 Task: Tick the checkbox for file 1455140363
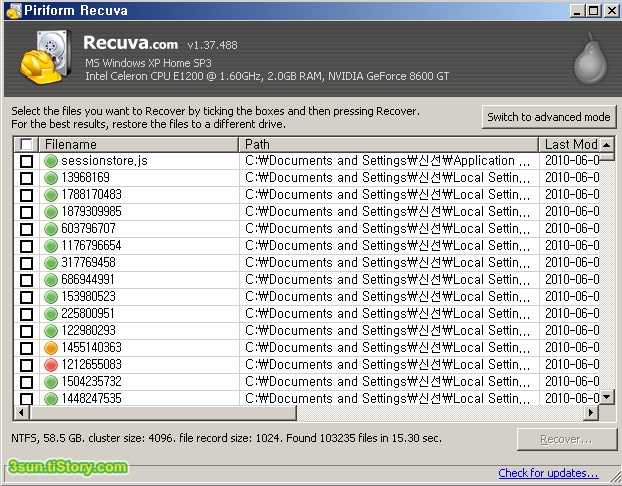[x=27, y=348]
